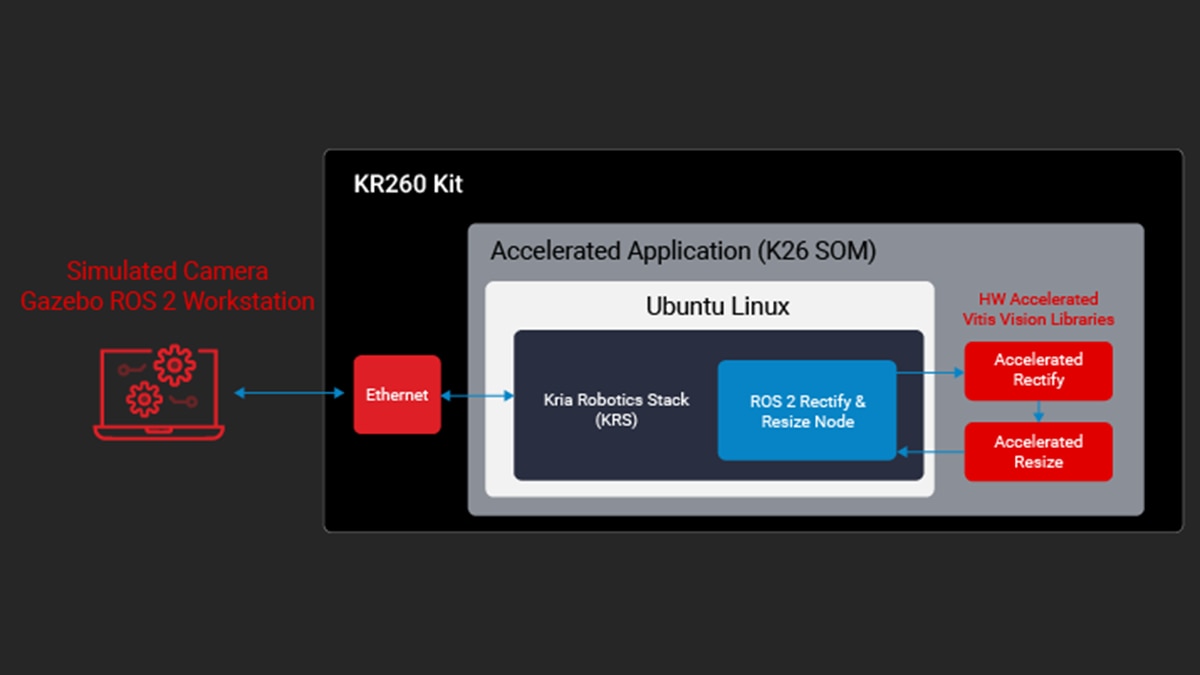
Task: Click the Simulated Camera text
Action: pos(167,270)
